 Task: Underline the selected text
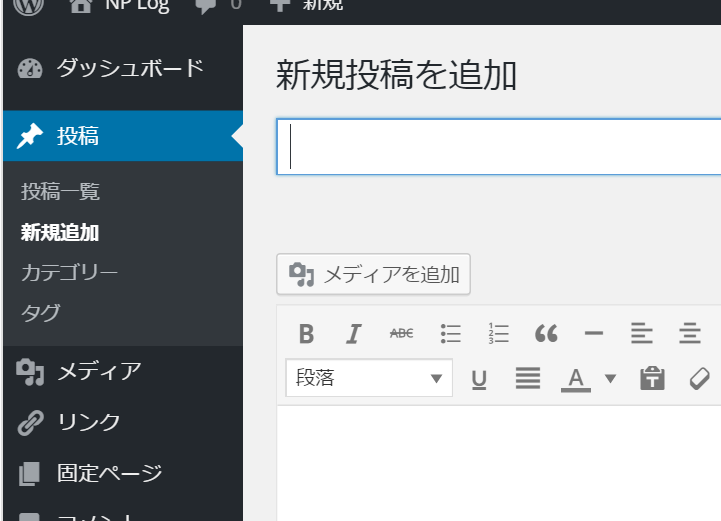(x=479, y=379)
